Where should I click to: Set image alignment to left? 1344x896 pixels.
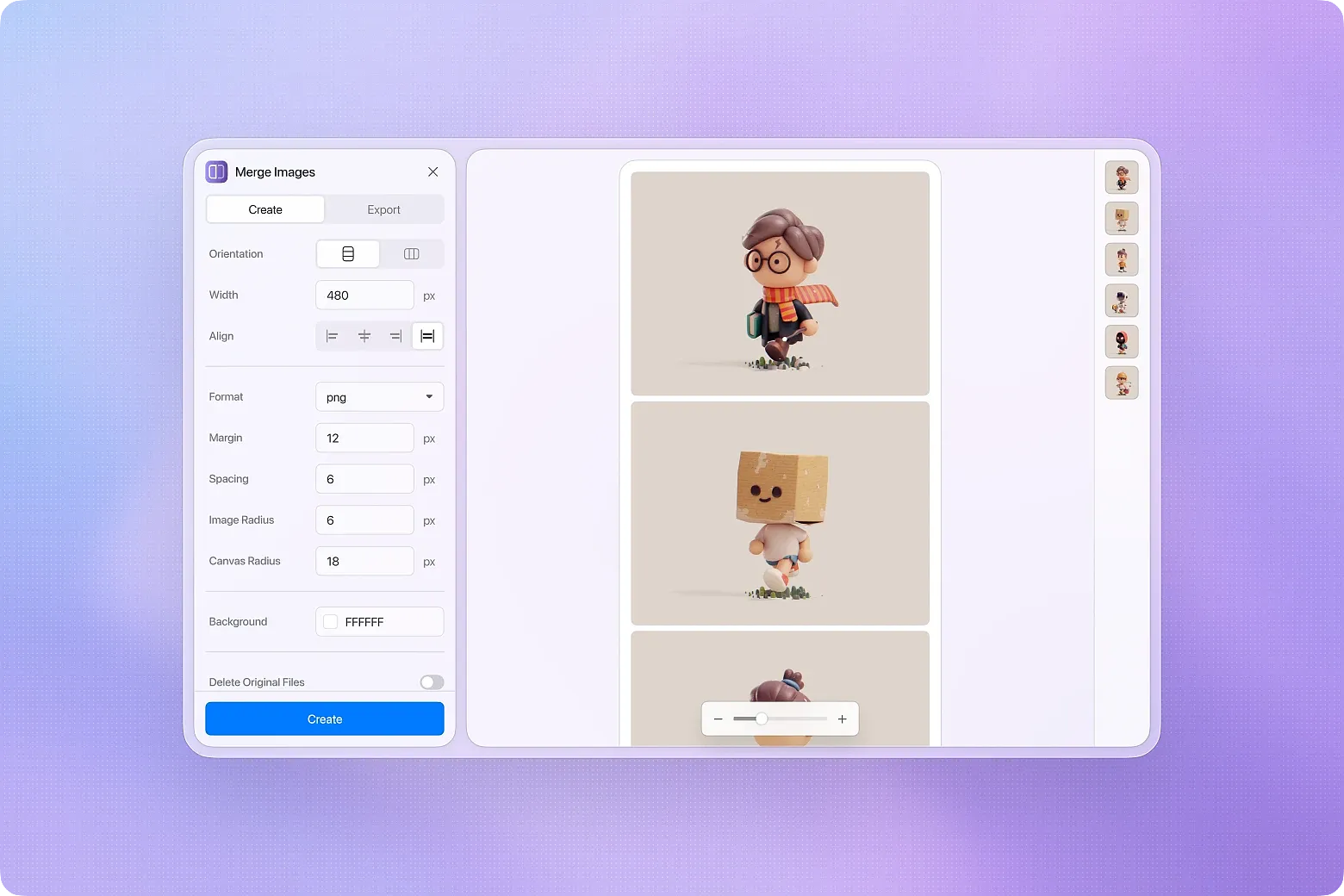point(332,336)
